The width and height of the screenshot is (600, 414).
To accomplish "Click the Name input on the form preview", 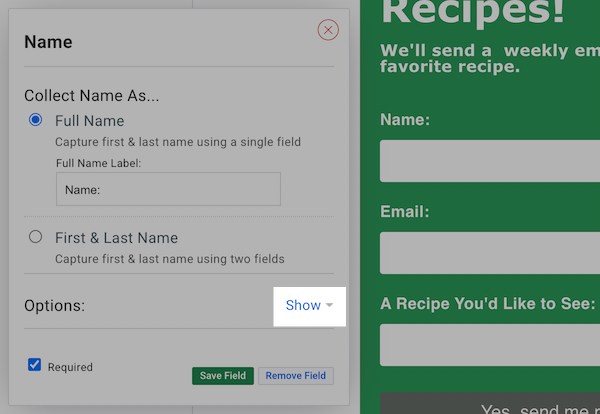I will (x=490, y=161).
